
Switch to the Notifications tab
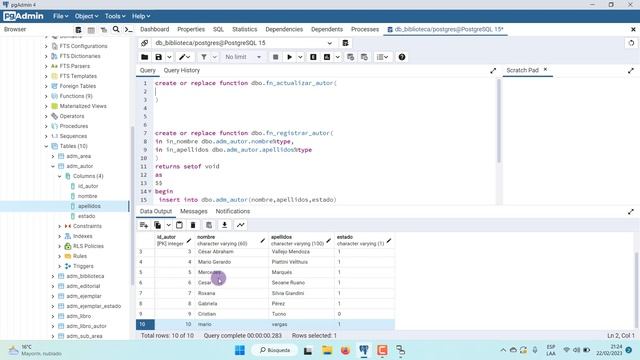(233, 211)
